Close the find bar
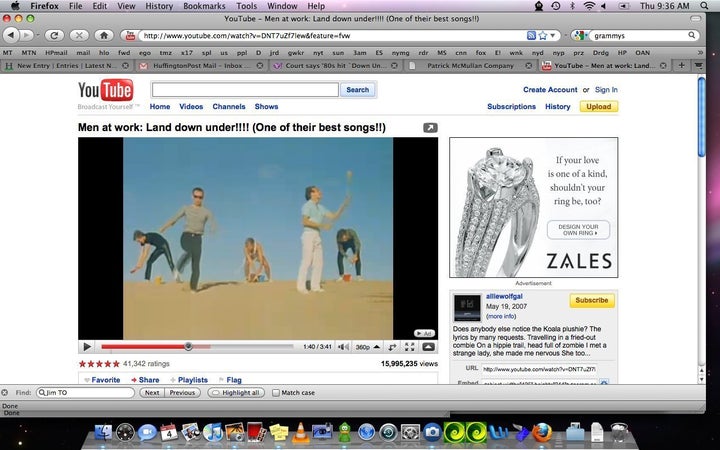 (x=5, y=393)
